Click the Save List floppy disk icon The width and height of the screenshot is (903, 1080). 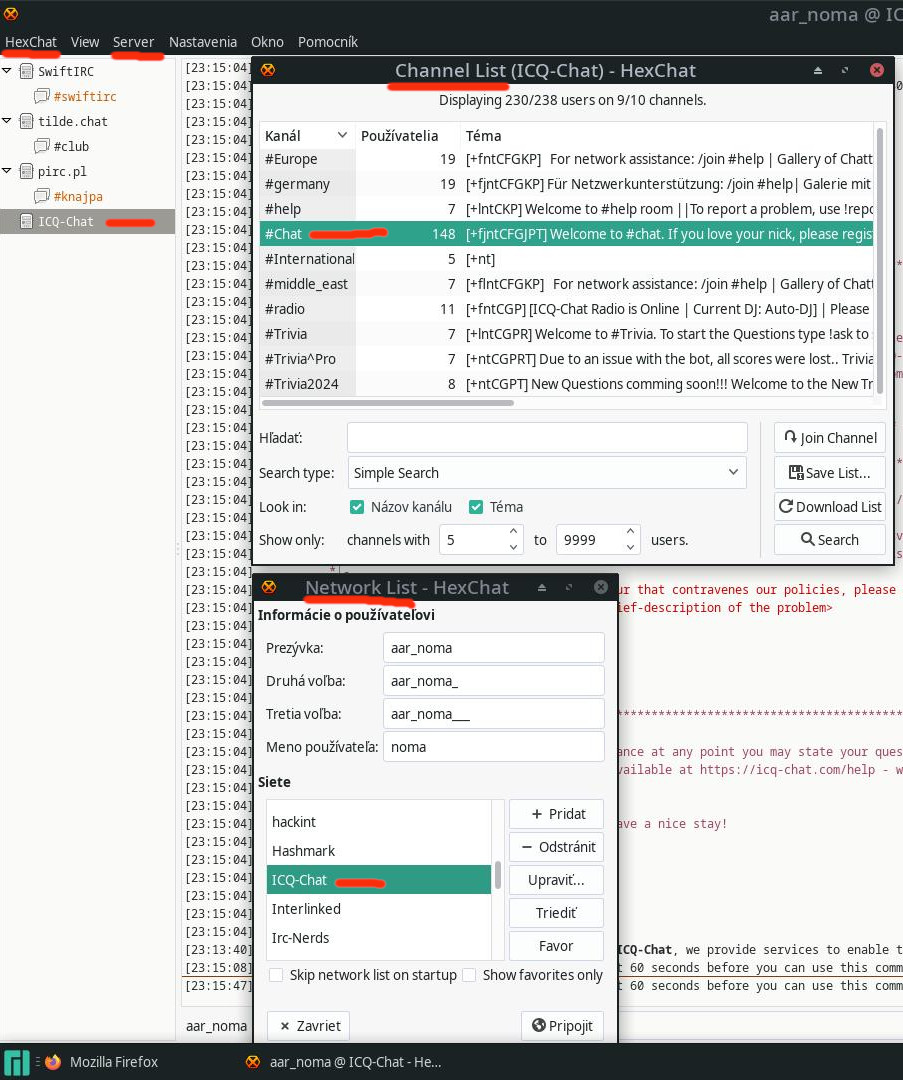click(x=796, y=473)
